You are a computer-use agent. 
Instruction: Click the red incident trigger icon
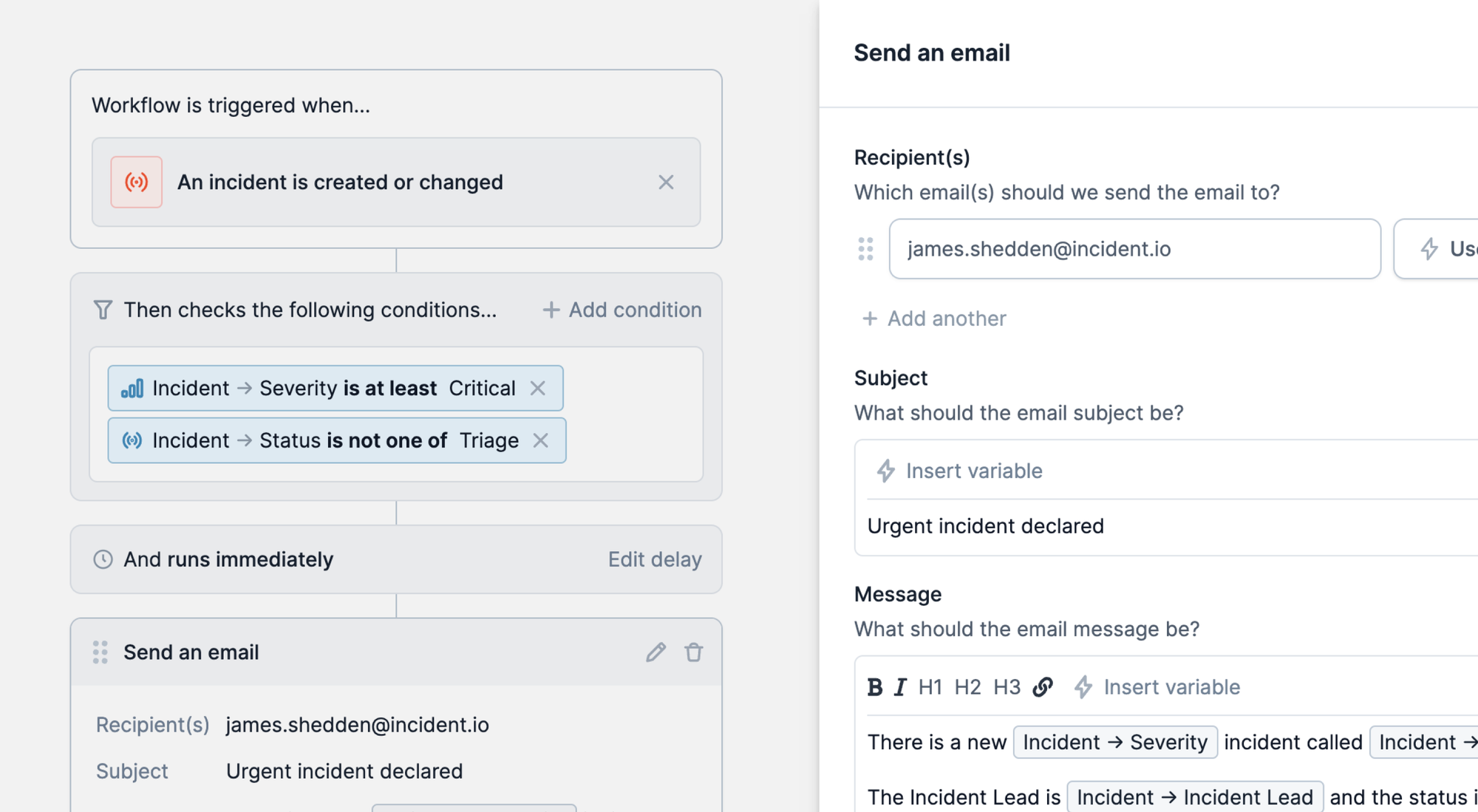tap(137, 182)
